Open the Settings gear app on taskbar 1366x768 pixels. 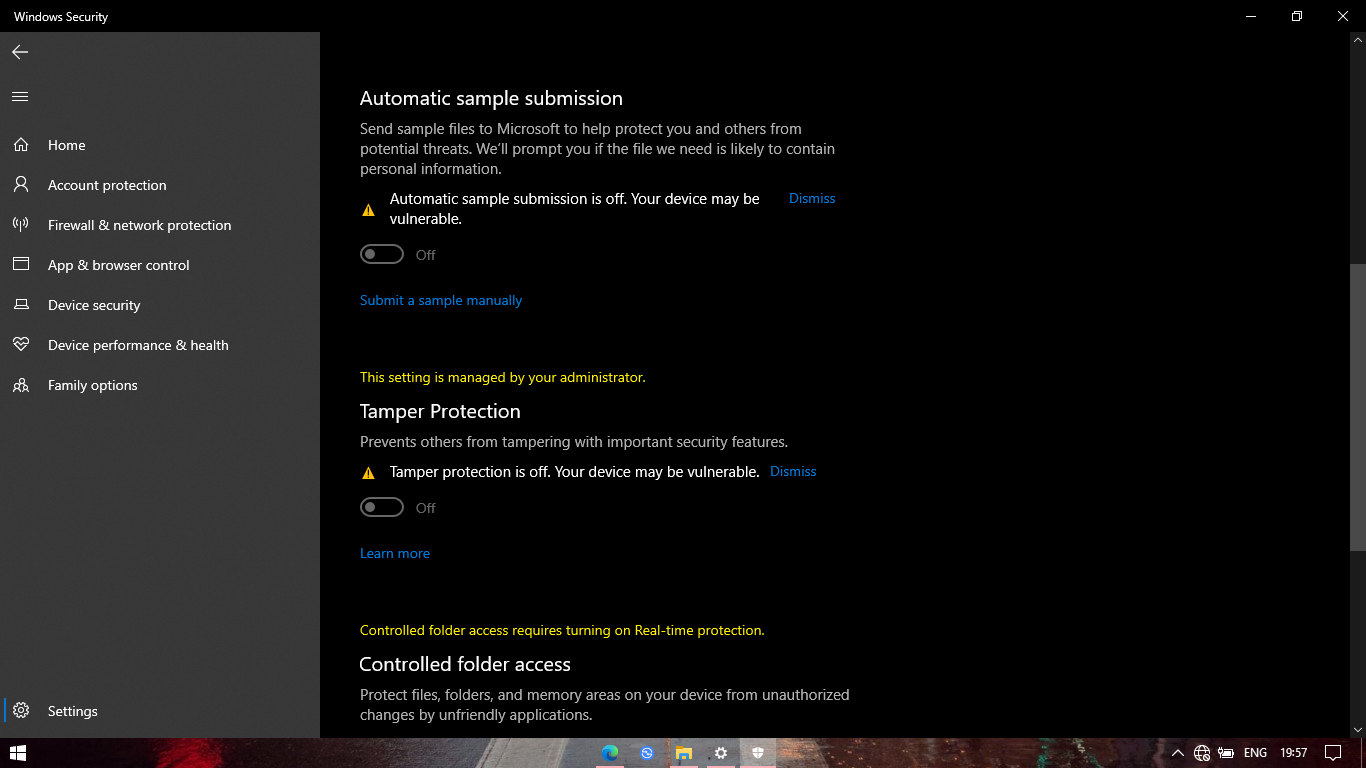click(721, 753)
